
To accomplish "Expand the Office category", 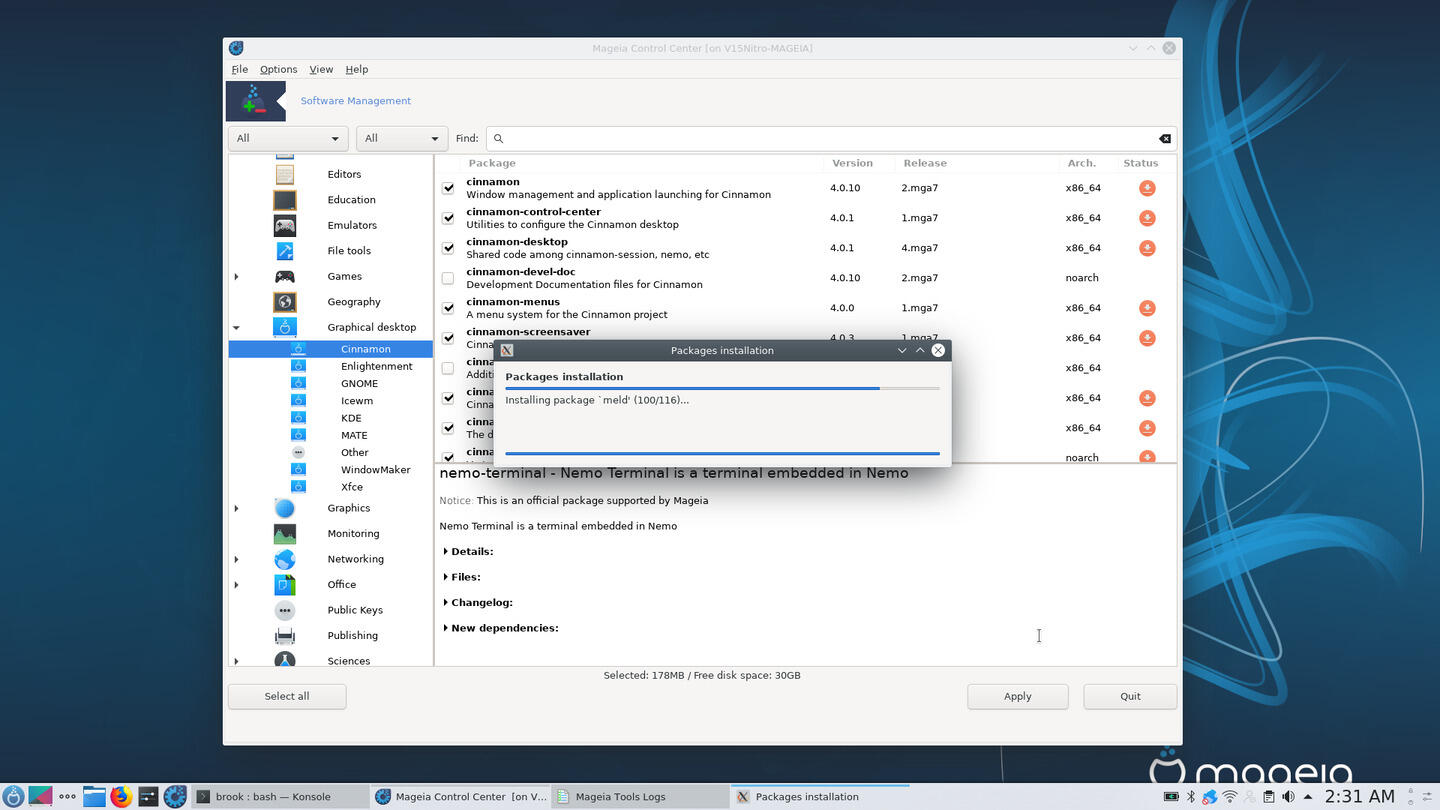I will coord(237,585).
